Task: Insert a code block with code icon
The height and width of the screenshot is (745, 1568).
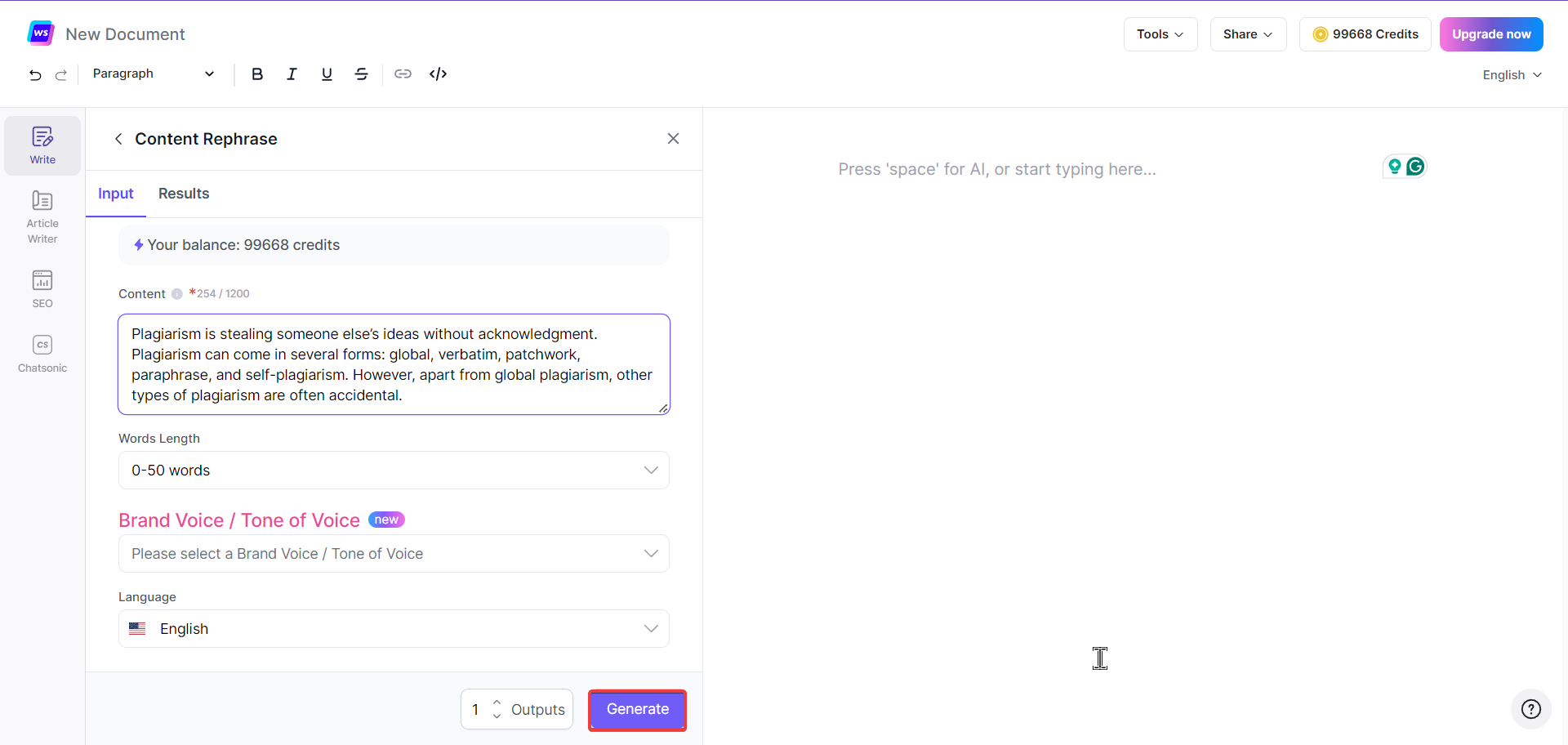Action: tap(438, 74)
